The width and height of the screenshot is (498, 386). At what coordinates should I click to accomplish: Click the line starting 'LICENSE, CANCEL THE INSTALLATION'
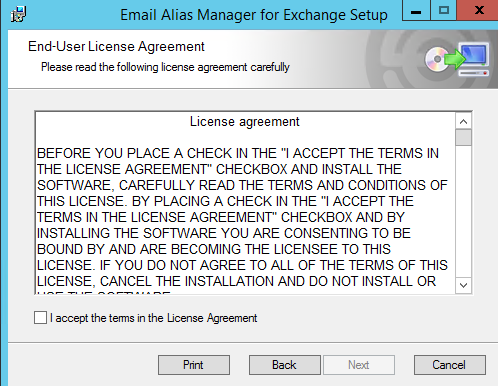[236, 282]
